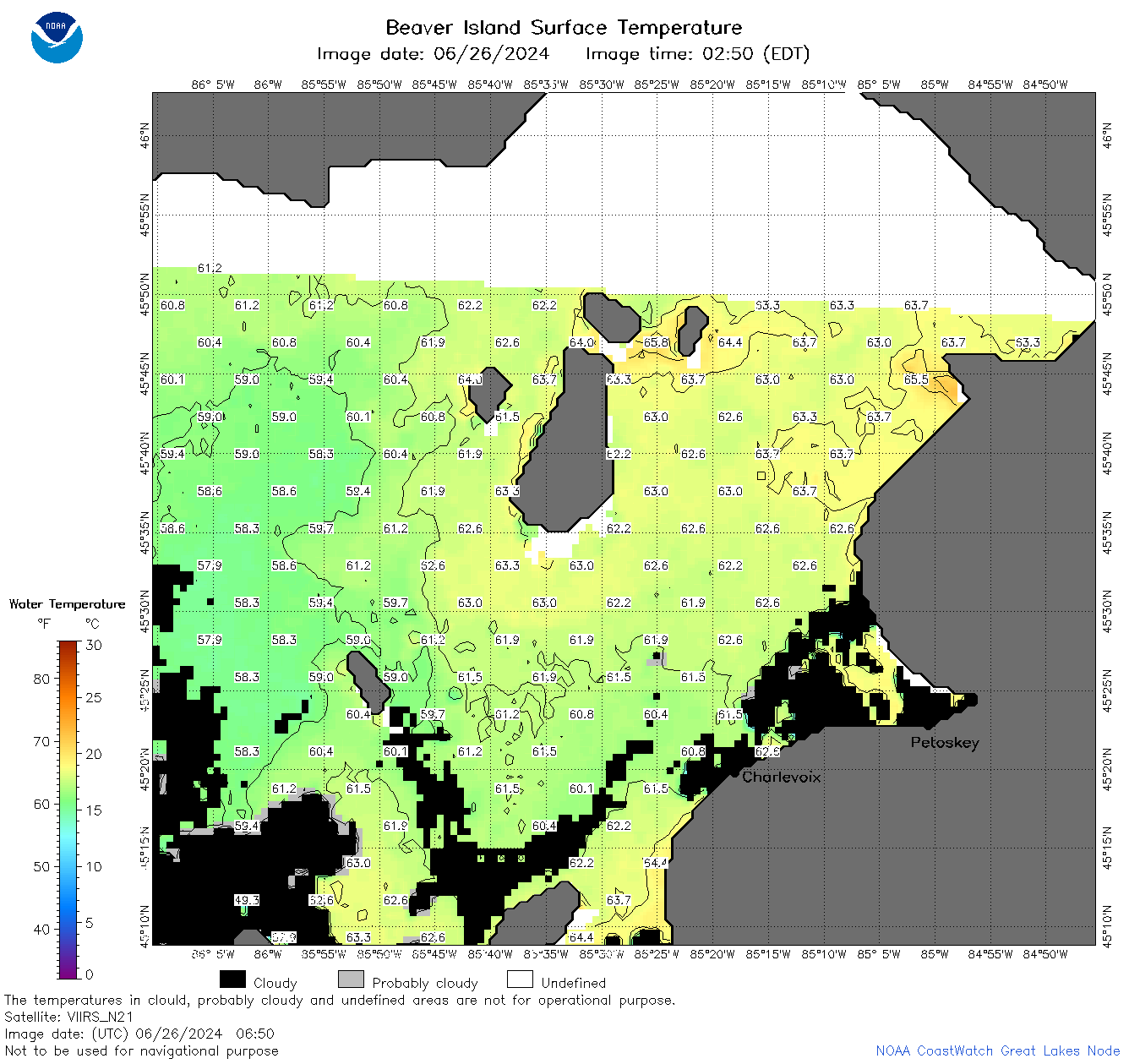This screenshot has height=1064, width=1129.
Task: Click the 65.5 temperature reading
Action: click(916, 379)
